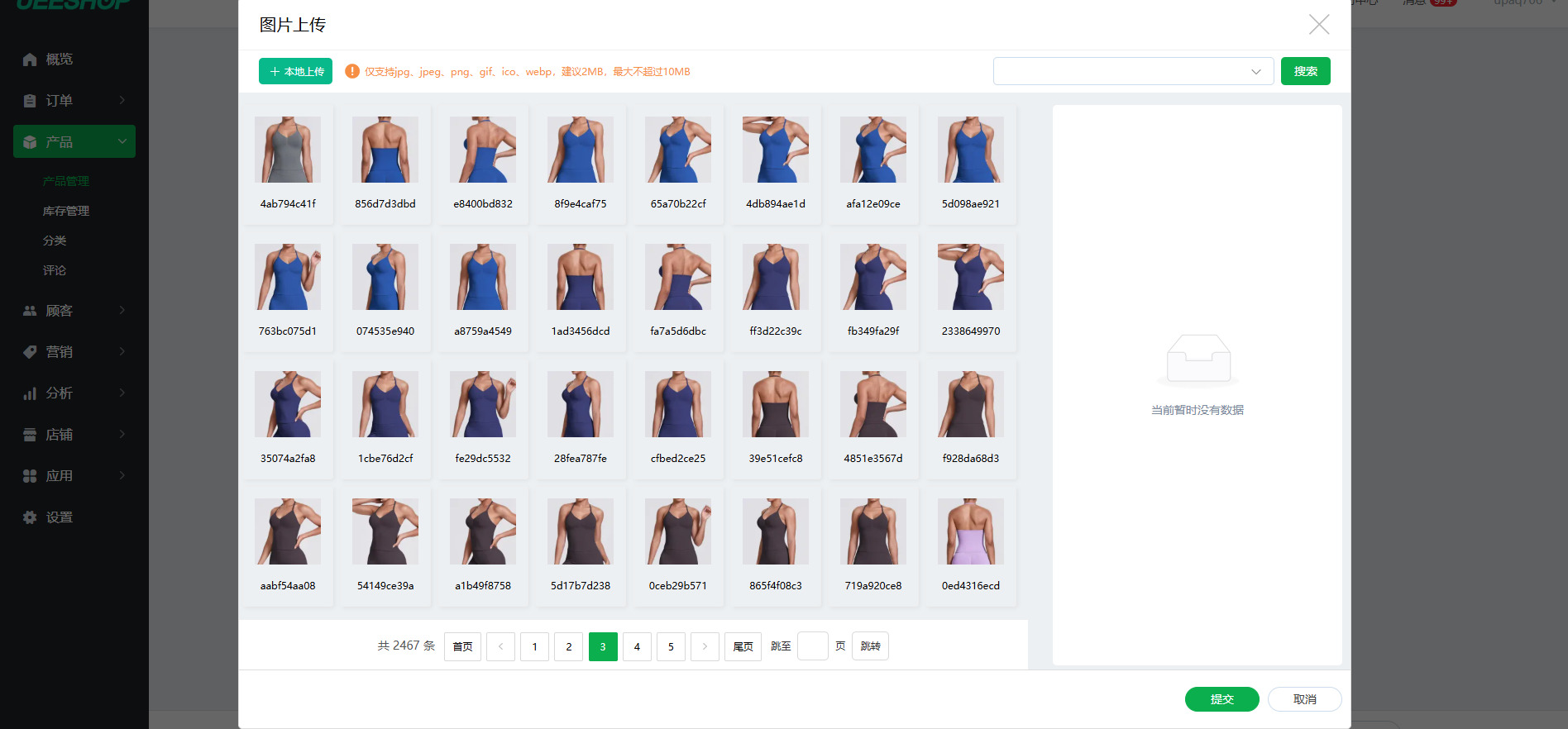
Task: Click the Customers people icon
Action: (x=30, y=311)
